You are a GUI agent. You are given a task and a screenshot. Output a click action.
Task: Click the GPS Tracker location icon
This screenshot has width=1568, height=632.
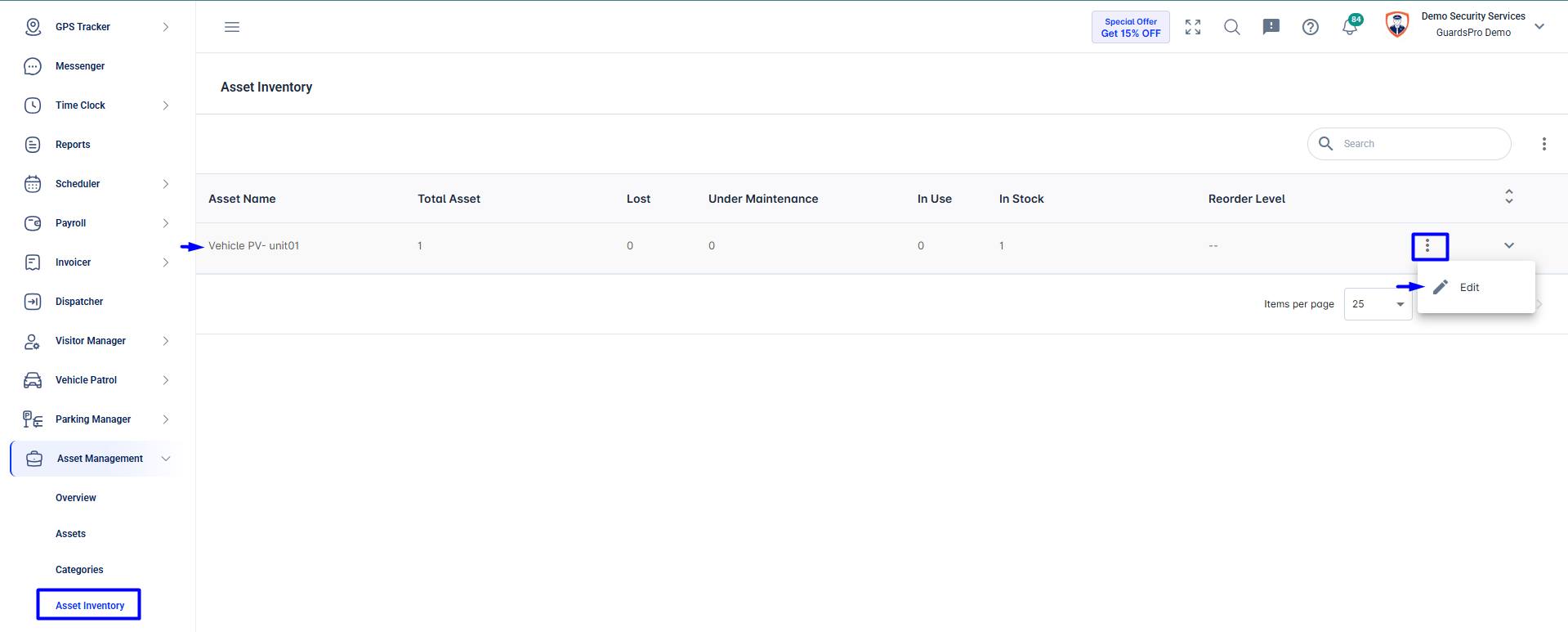click(x=33, y=27)
